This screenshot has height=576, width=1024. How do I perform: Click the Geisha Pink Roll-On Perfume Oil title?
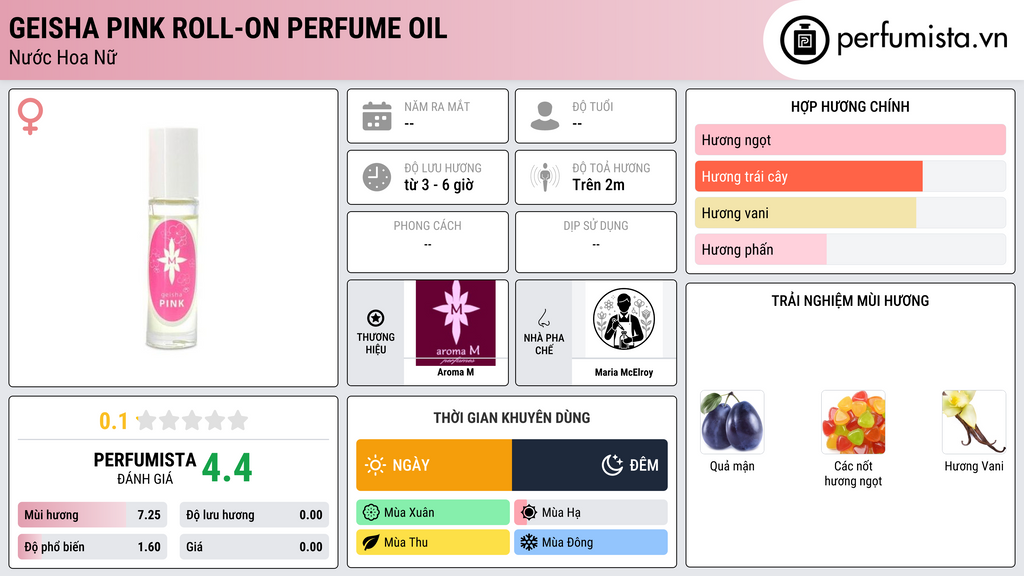coord(228,28)
